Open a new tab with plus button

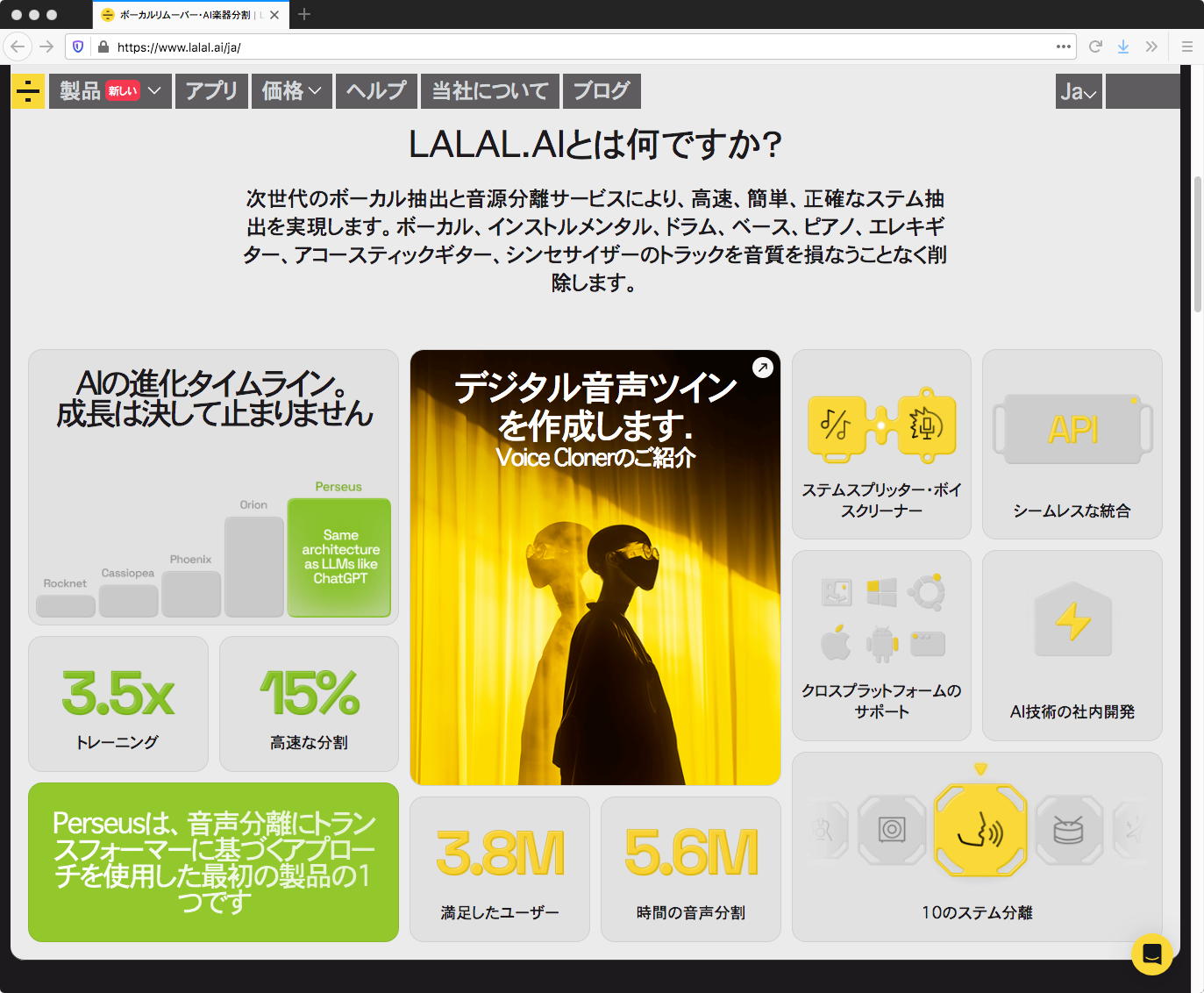point(304,14)
